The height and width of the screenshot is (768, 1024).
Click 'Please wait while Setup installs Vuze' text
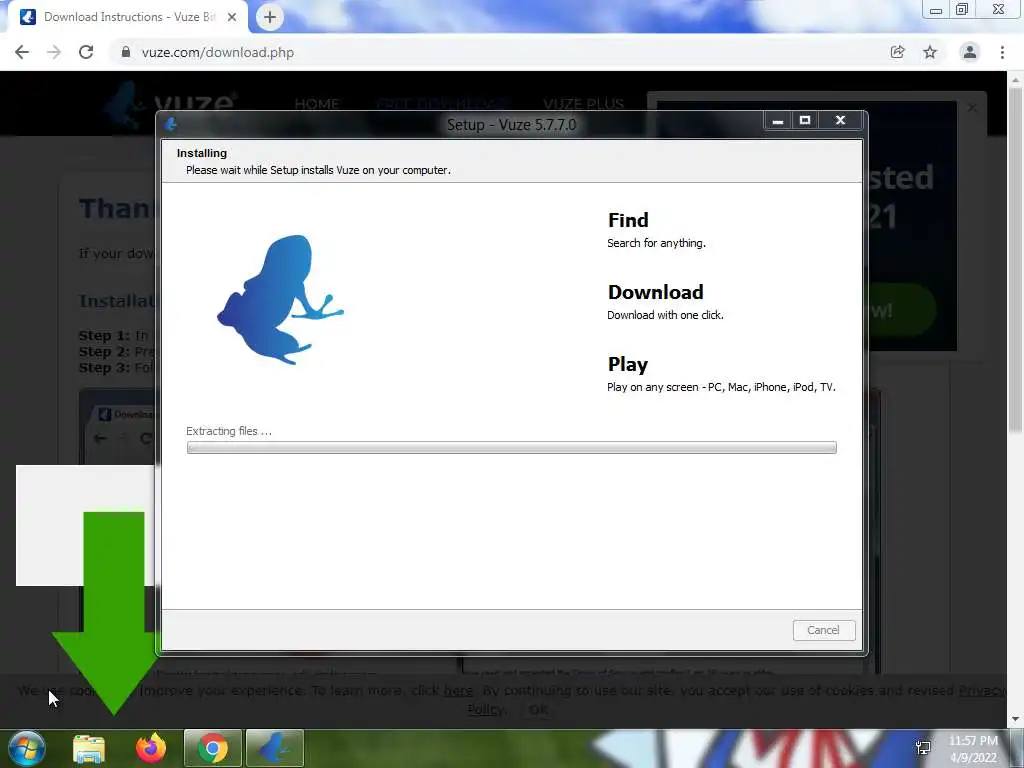pyautogui.click(x=318, y=170)
